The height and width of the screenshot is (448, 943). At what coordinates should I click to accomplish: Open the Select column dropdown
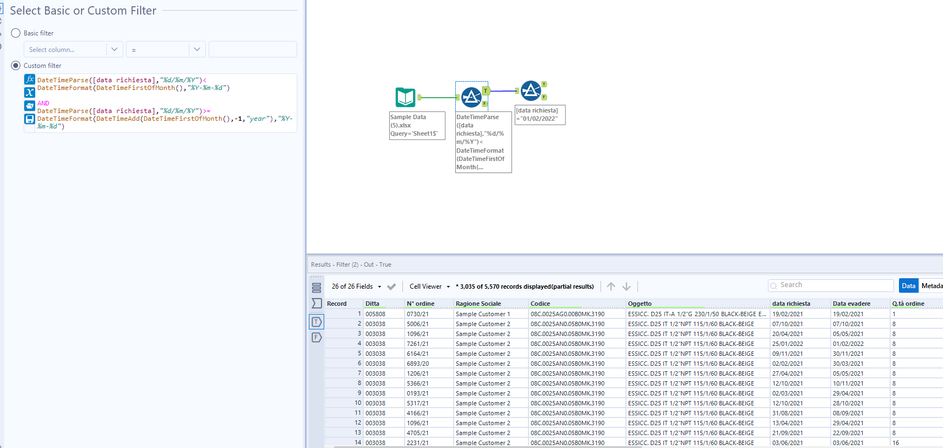(73, 49)
